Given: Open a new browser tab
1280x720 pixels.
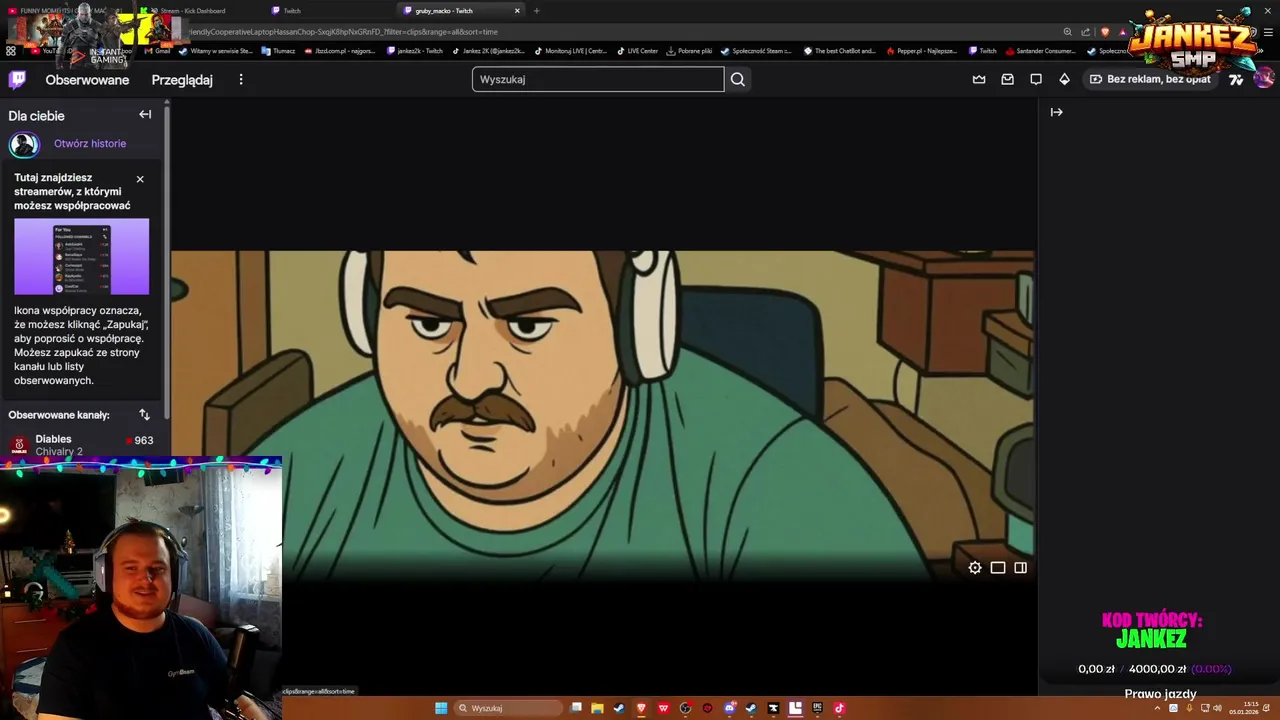Looking at the screenshot, I should 536,11.
